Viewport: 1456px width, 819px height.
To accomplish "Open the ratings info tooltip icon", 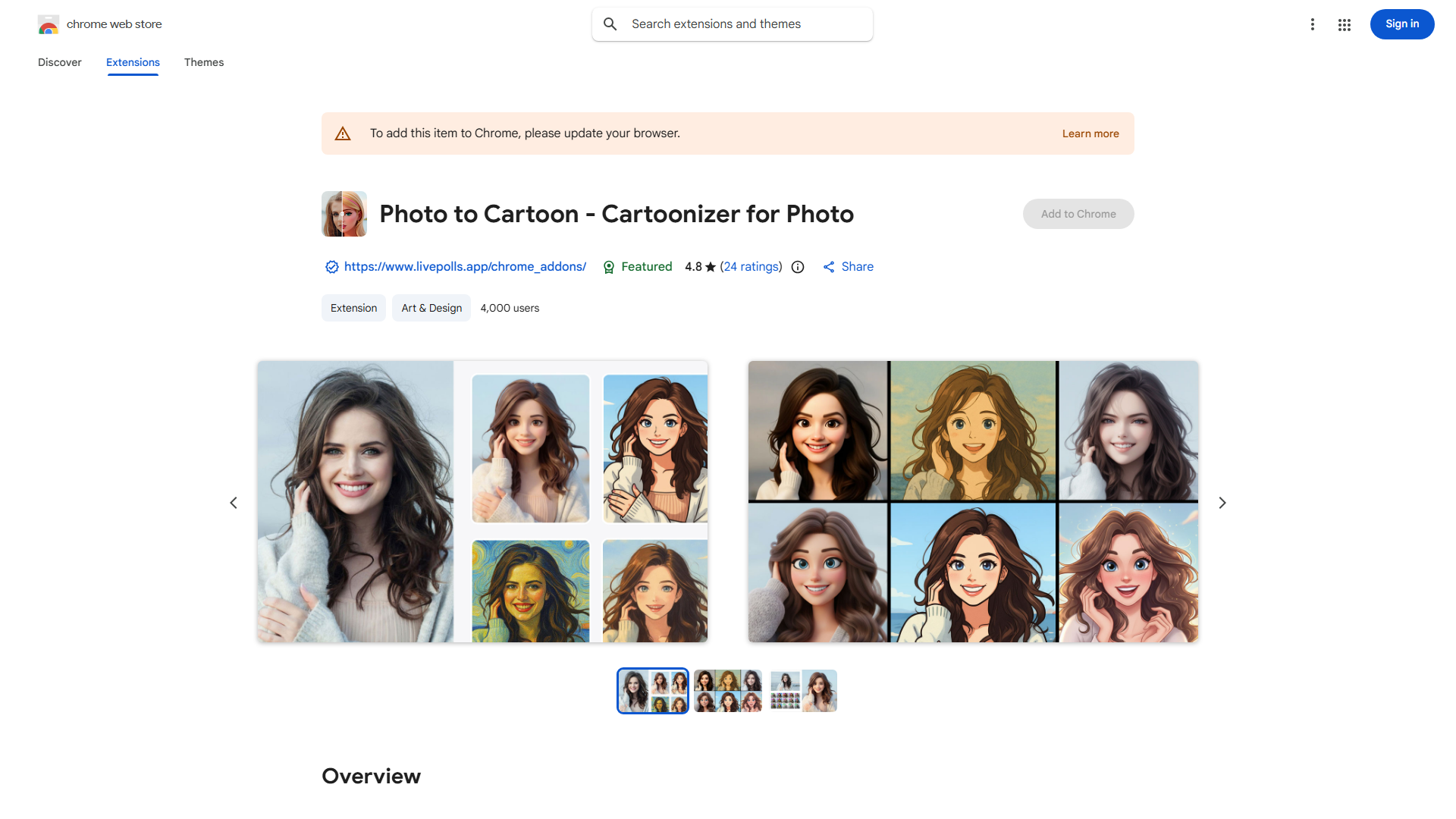I will click(x=797, y=267).
